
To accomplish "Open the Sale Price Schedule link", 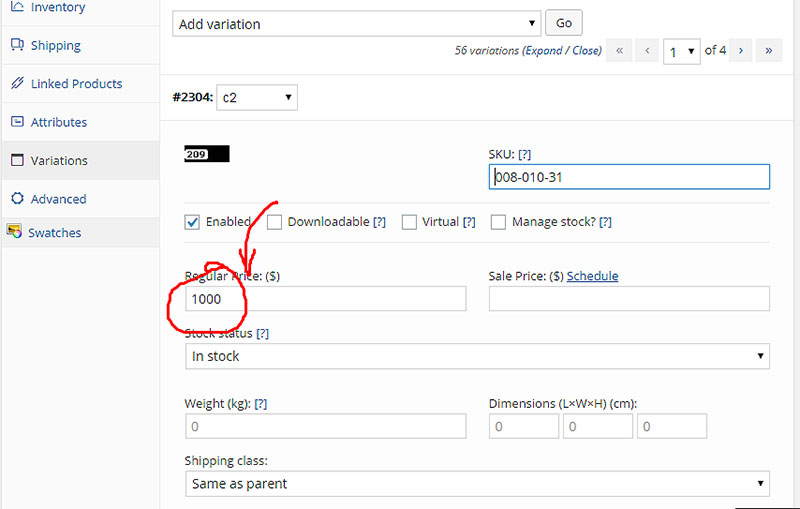I will pos(592,276).
